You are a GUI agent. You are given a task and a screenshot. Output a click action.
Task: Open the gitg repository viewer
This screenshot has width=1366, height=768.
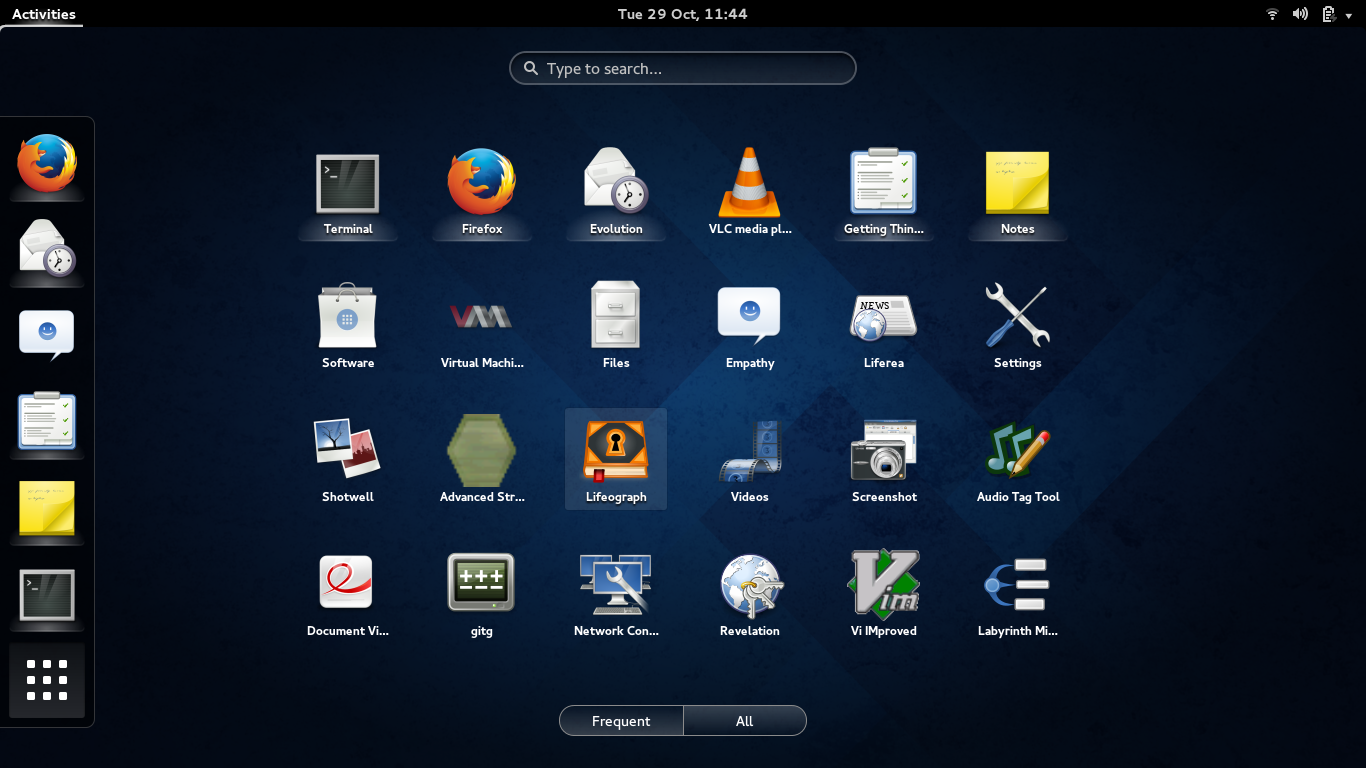(481, 584)
